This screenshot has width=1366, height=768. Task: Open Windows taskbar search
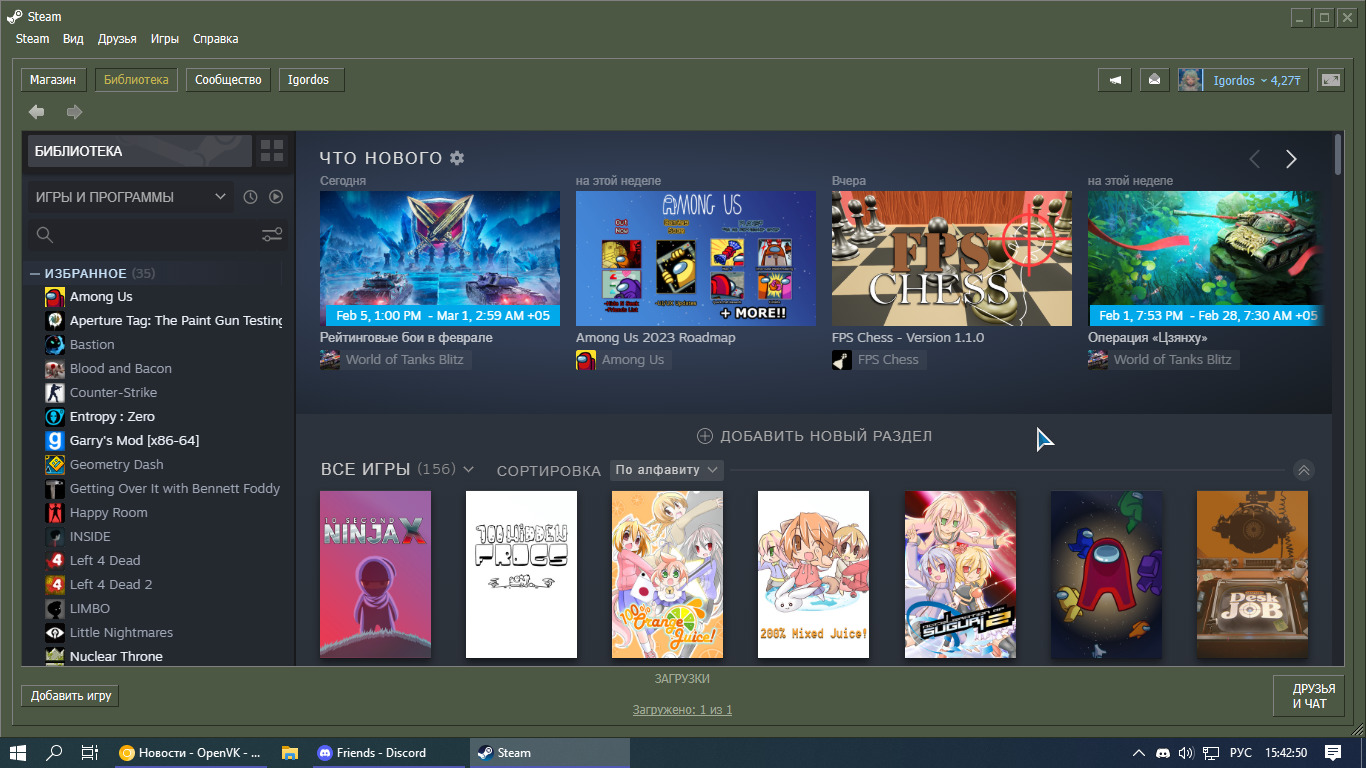(54, 753)
